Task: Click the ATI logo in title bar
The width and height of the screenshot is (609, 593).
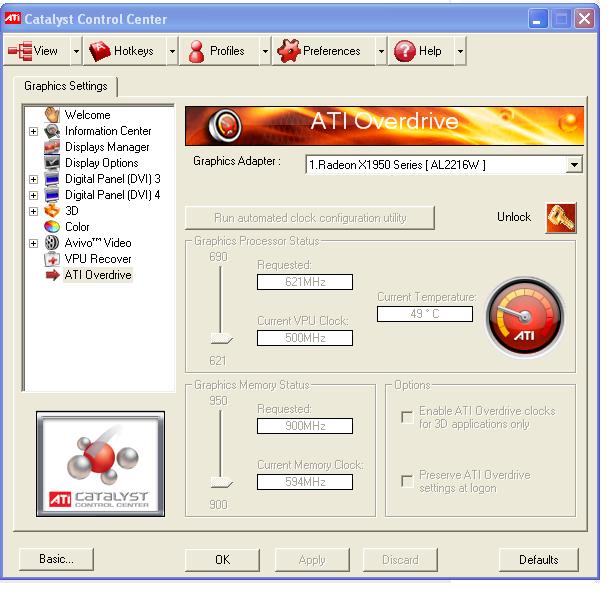Action: (x=12, y=18)
